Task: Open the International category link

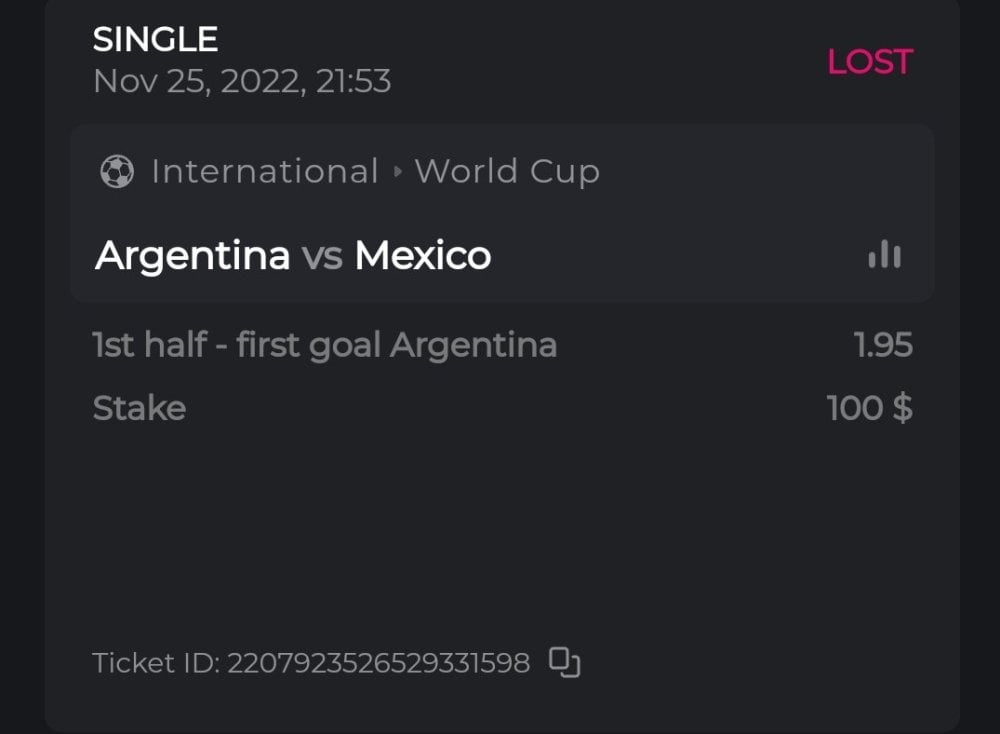Action: pos(264,172)
